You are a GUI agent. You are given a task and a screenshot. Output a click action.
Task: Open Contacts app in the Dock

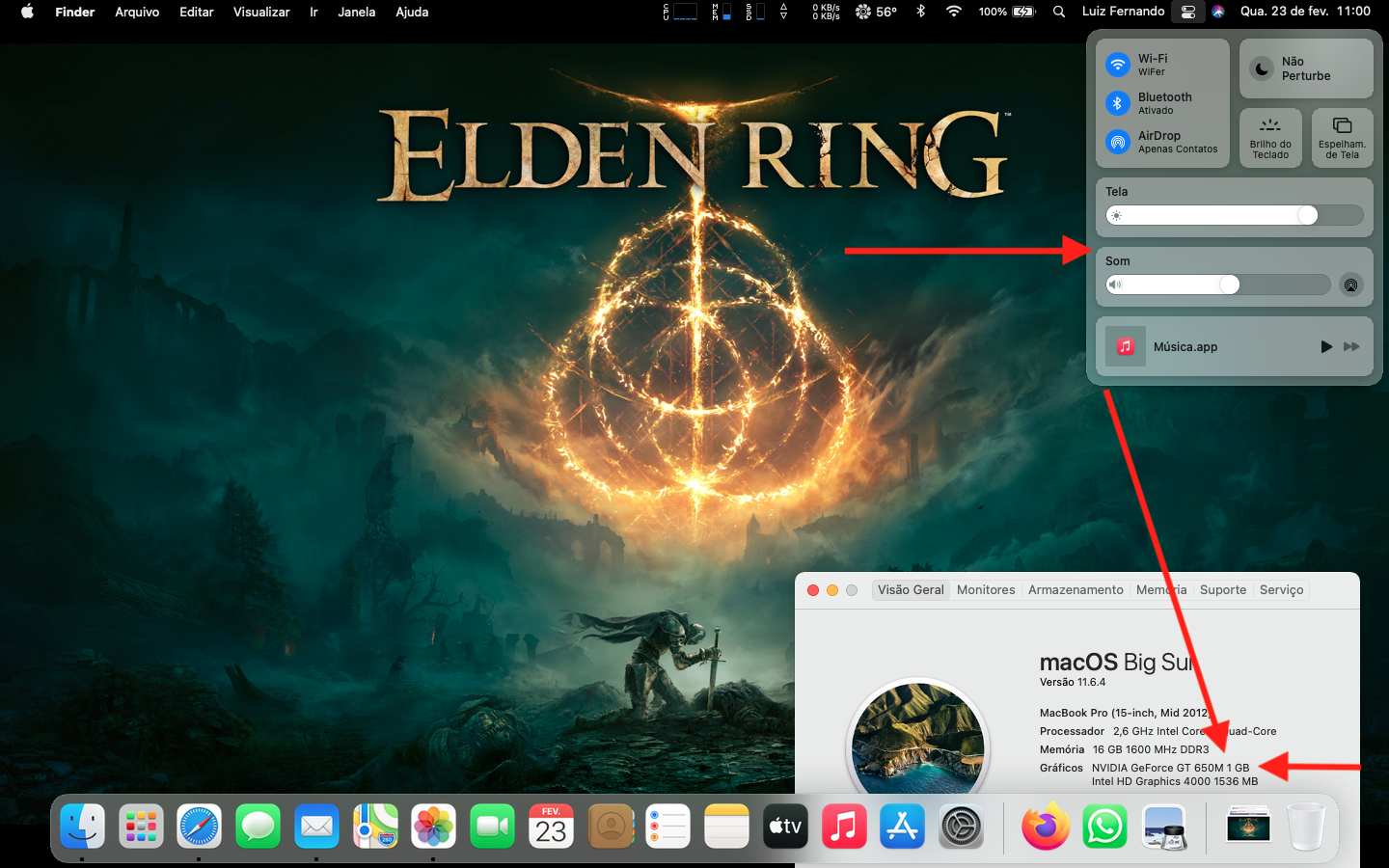point(610,827)
